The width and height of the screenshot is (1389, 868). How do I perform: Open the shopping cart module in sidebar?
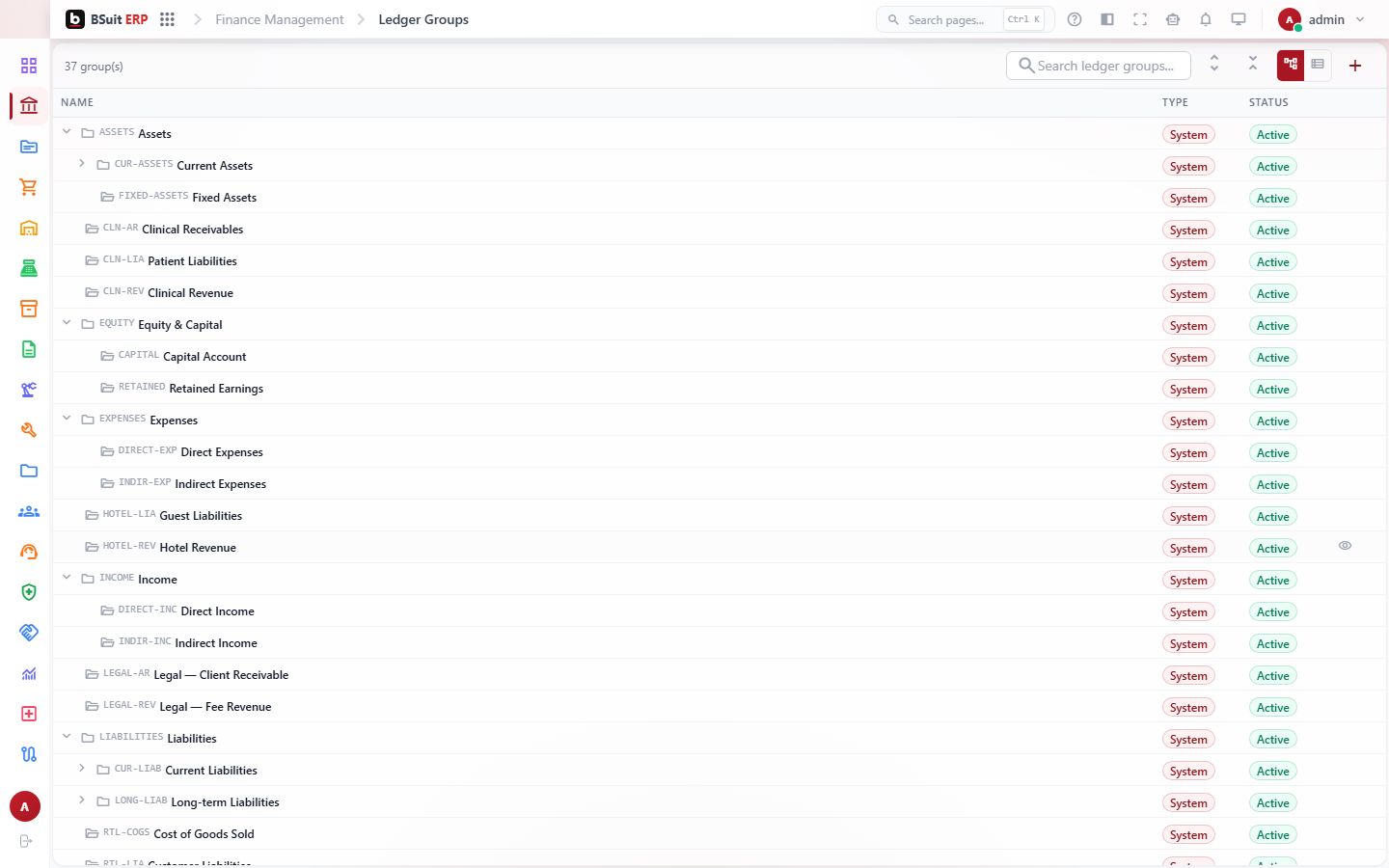tap(29, 187)
